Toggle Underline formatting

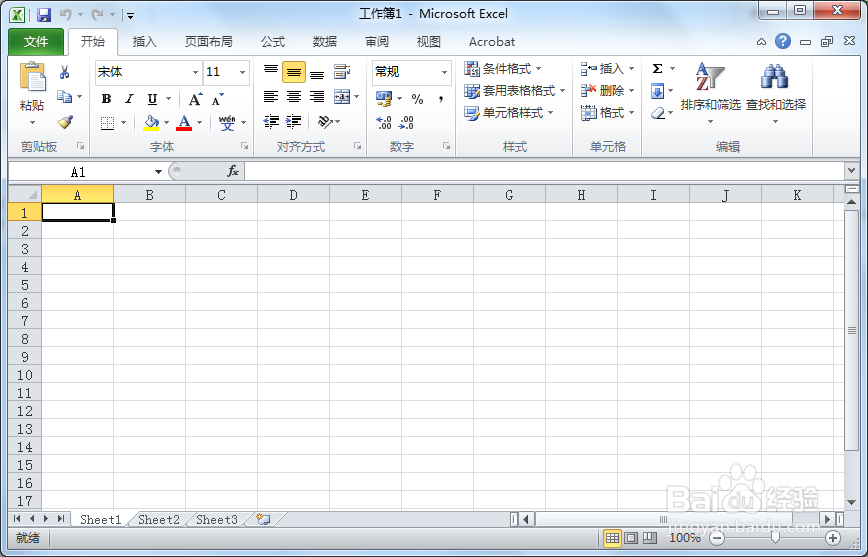tap(152, 99)
